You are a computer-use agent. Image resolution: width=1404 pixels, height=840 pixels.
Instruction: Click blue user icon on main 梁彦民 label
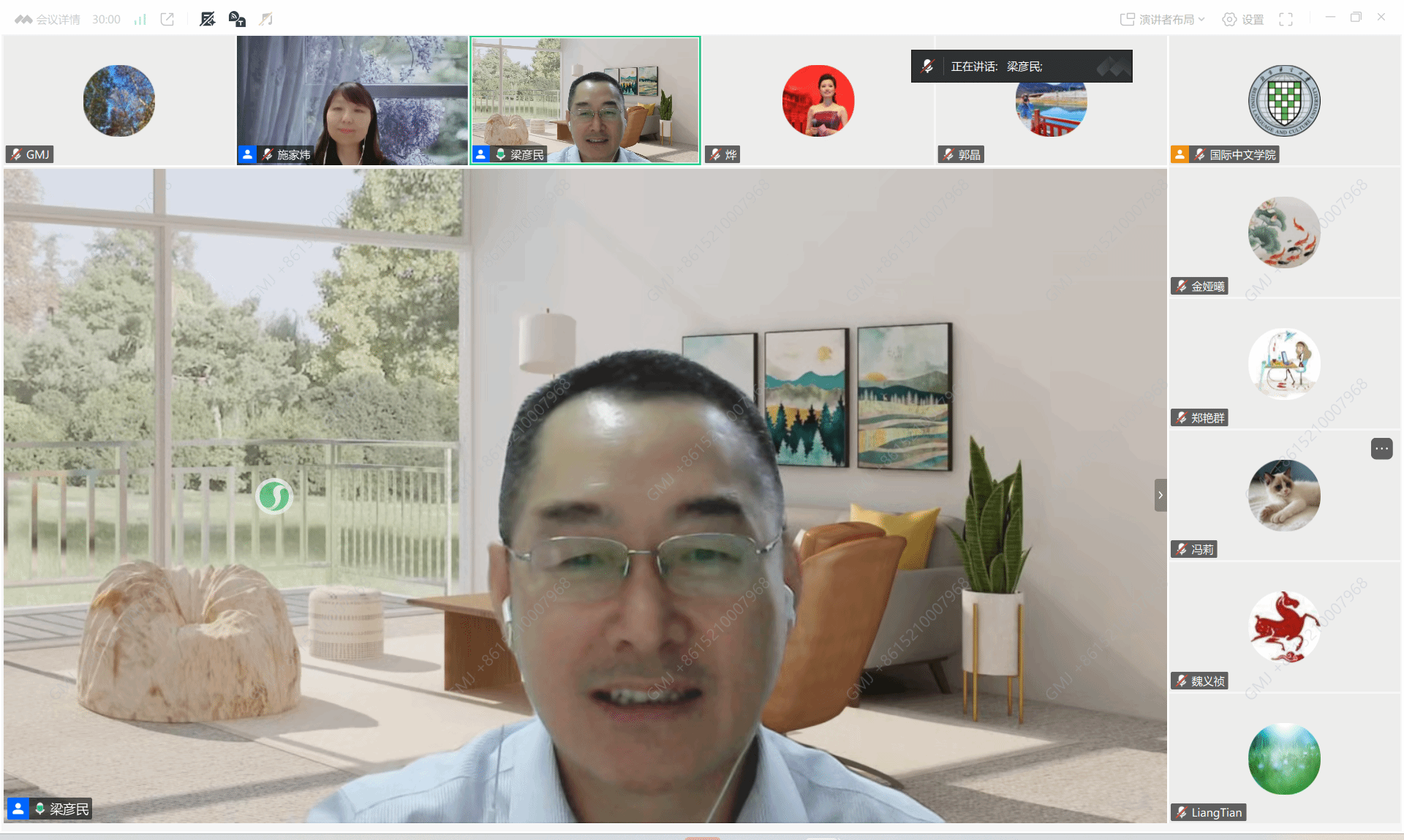coord(18,809)
